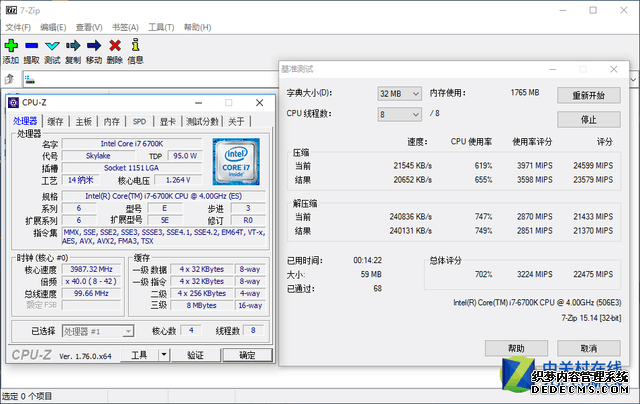The height and width of the screenshot is (404, 640).
Task: Click the Help (帮助) button in benchmark dialog
Action: 516,349
